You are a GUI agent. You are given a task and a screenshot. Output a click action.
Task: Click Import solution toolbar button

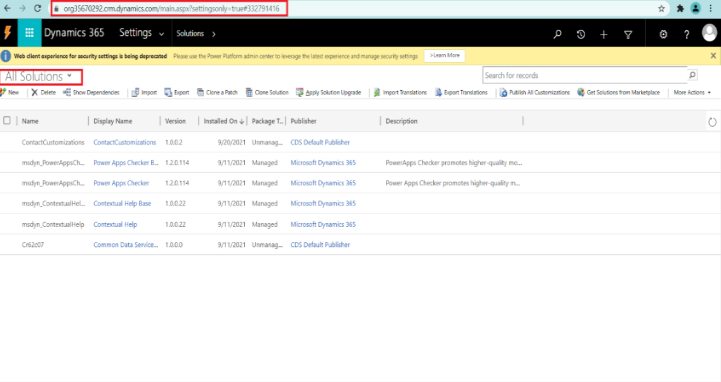pyautogui.click(x=144, y=92)
